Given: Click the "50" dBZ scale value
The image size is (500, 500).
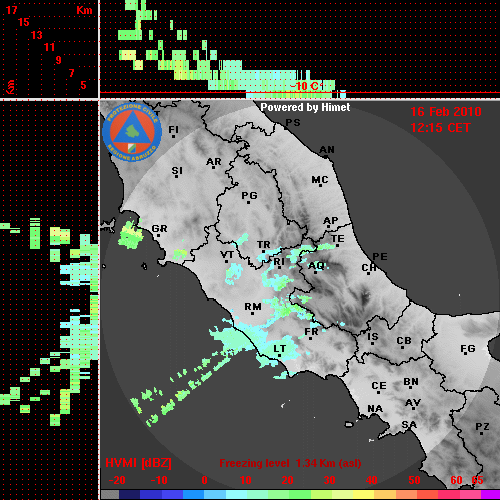Looking at the screenshot, I should pyautogui.click(x=414, y=480).
